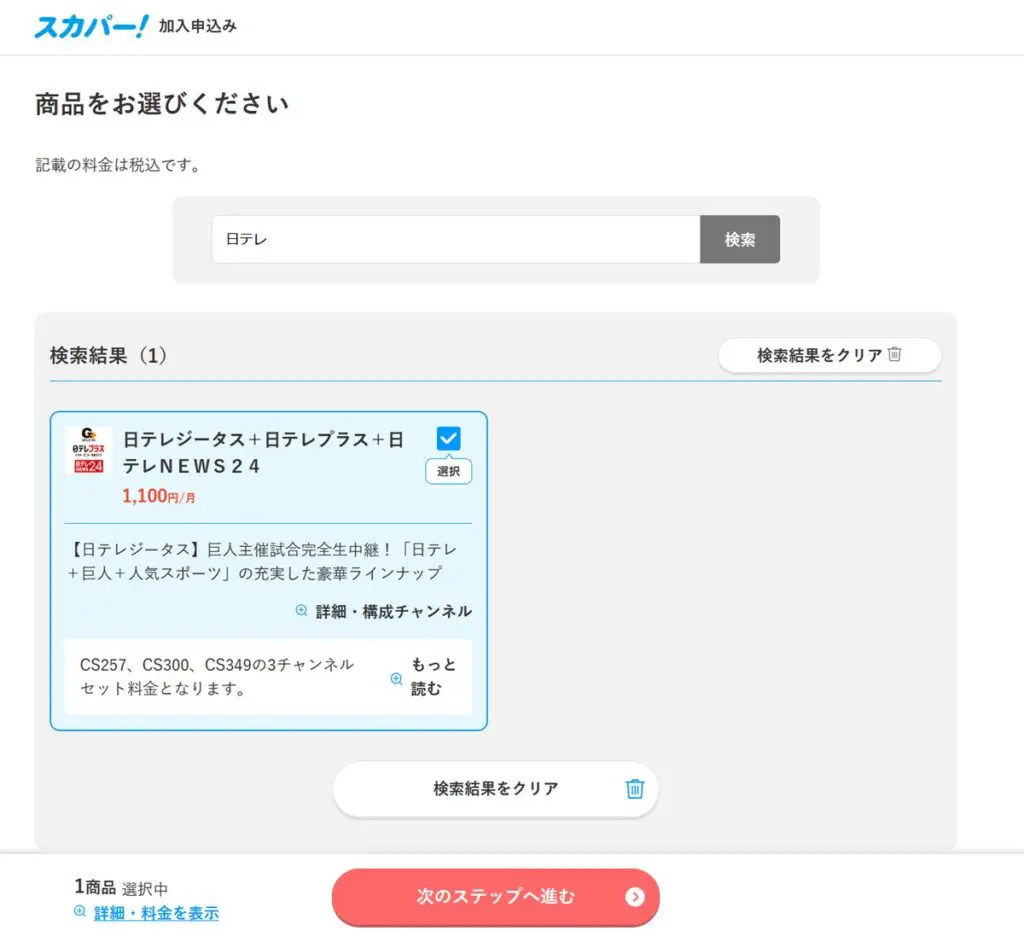Click description starting 【日テレジータス】巨人主催試合
The height and width of the screenshot is (931, 1024).
coord(263,561)
